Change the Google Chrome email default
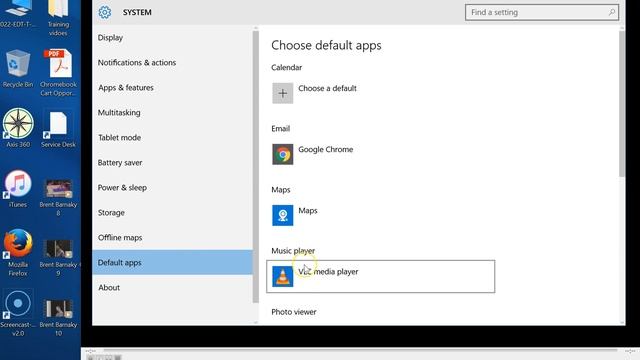This screenshot has width=640, height=360. (380, 154)
